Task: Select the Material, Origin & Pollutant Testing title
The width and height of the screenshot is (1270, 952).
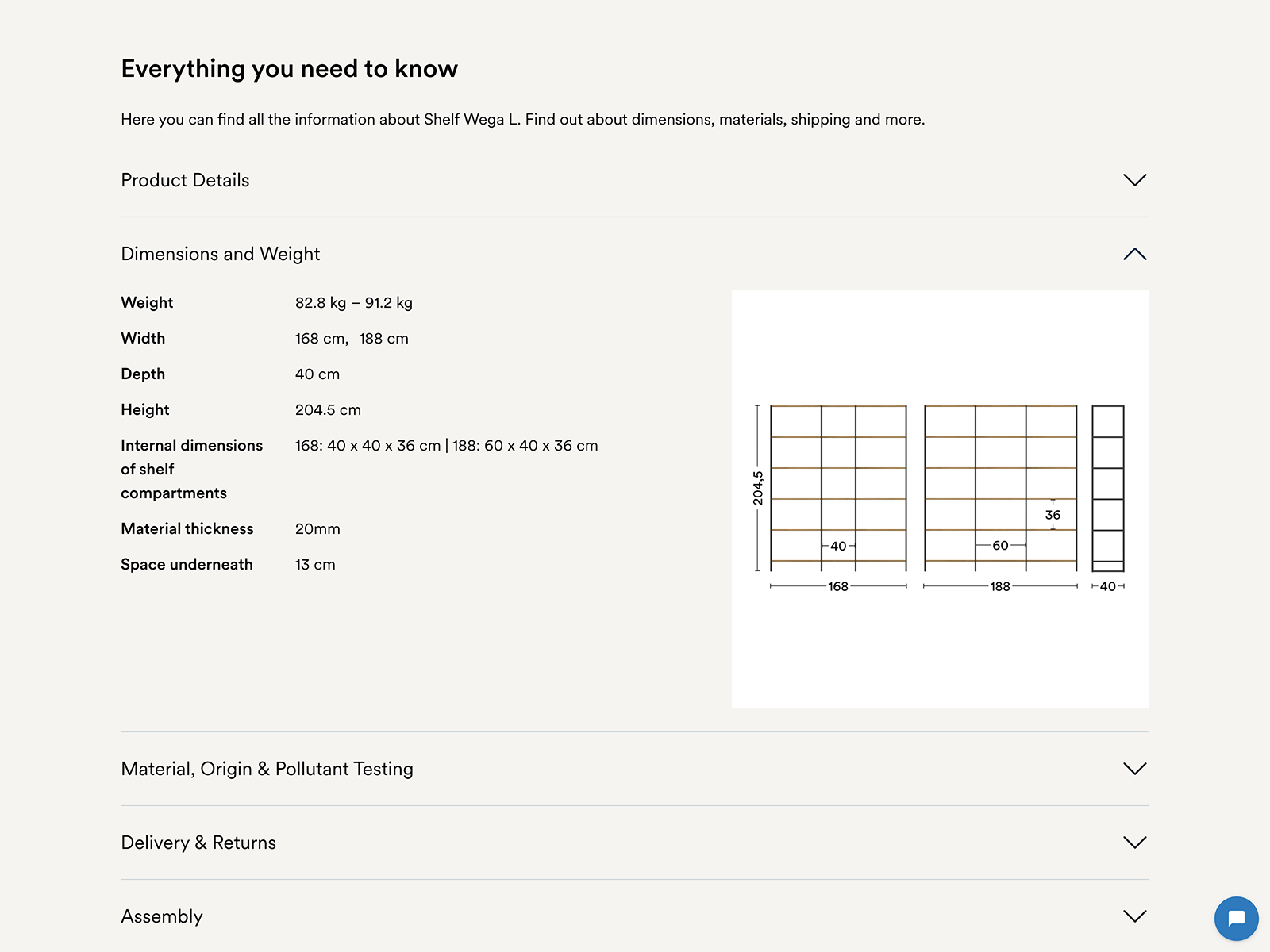Action: click(x=267, y=768)
